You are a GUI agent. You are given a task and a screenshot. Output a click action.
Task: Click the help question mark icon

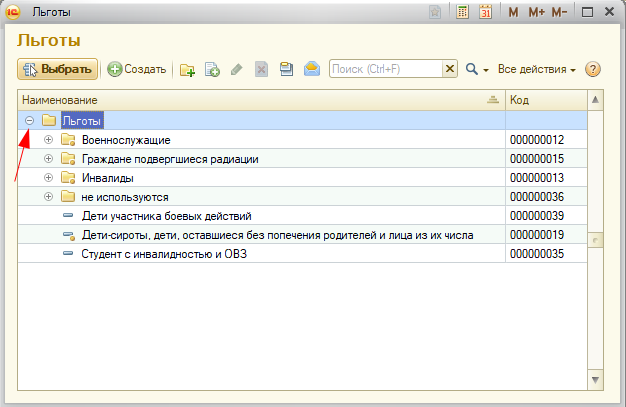[593, 70]
